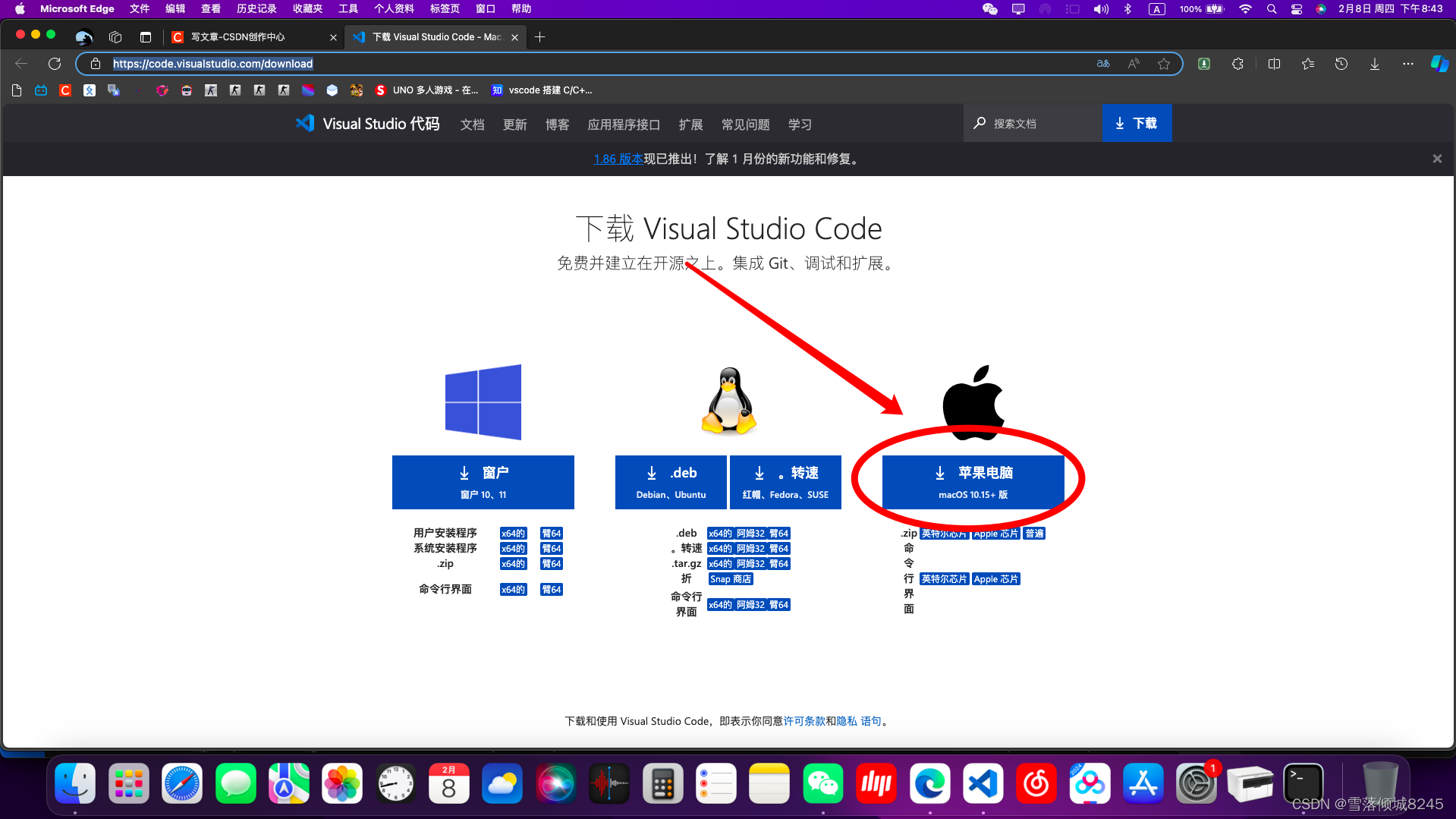
Task: Switch to the 写文章-CSDN创作中心 tab
Action: (254, 36)
